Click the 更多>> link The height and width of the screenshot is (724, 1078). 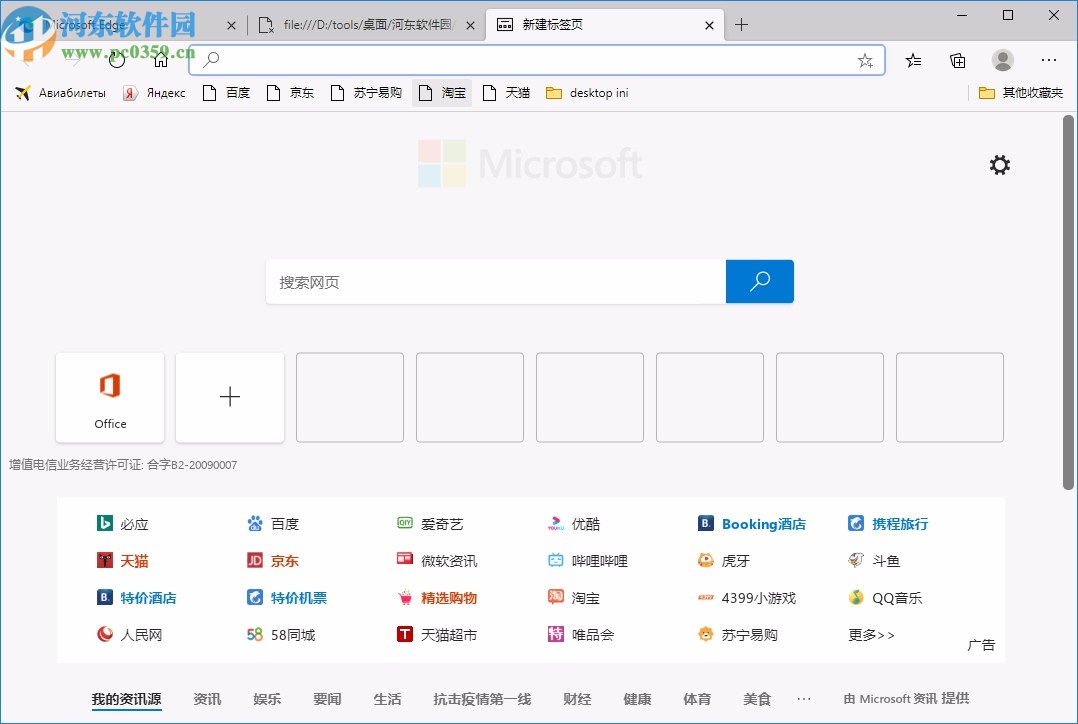pyautogui.click(x=869, y=634)
